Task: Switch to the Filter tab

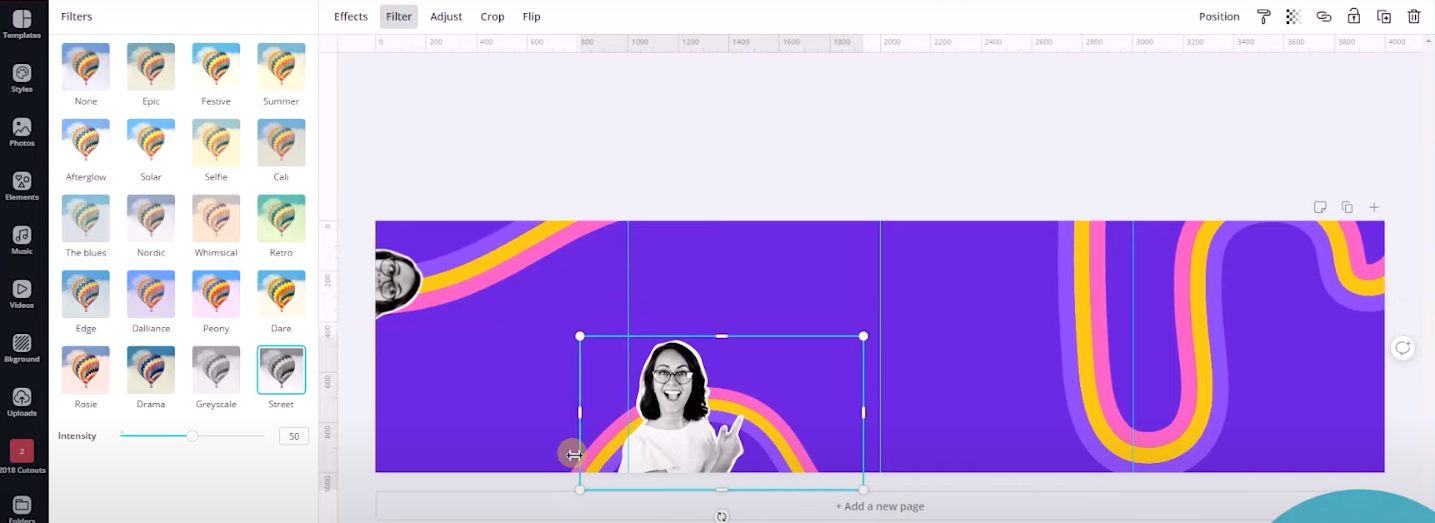Action: click(x=399, y=16)
